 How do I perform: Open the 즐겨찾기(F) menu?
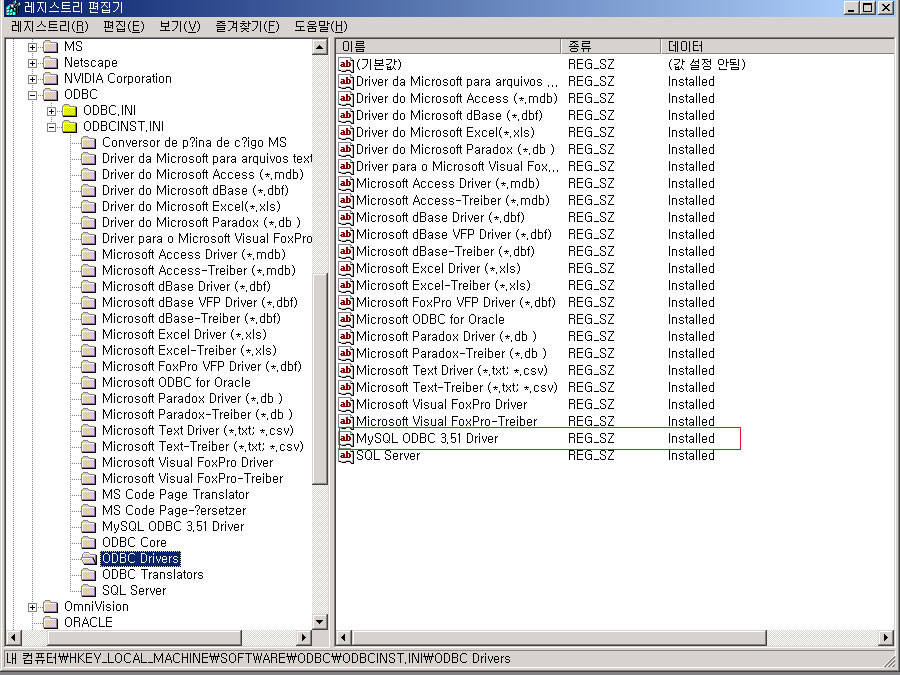click(247, 26)
